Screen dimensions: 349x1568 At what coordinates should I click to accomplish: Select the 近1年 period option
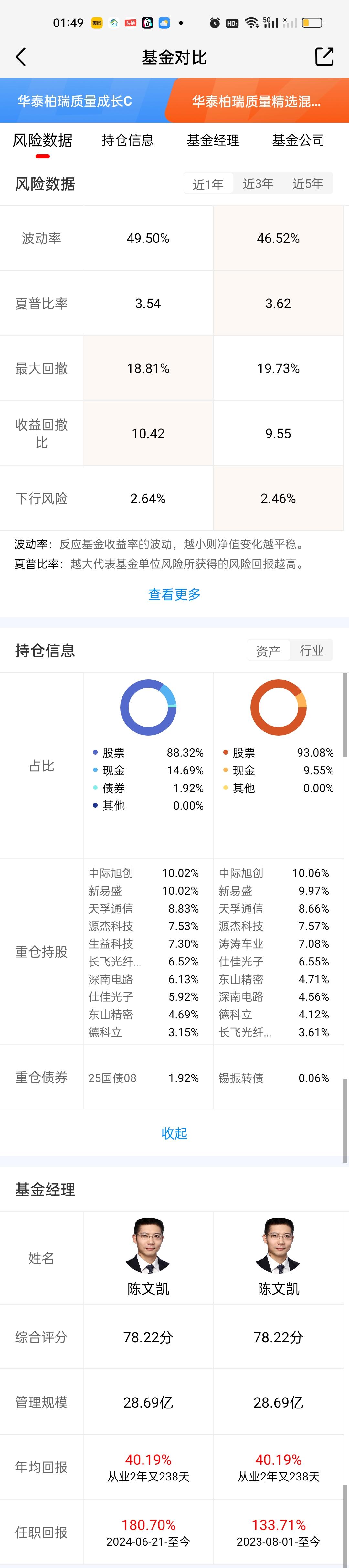208,184
